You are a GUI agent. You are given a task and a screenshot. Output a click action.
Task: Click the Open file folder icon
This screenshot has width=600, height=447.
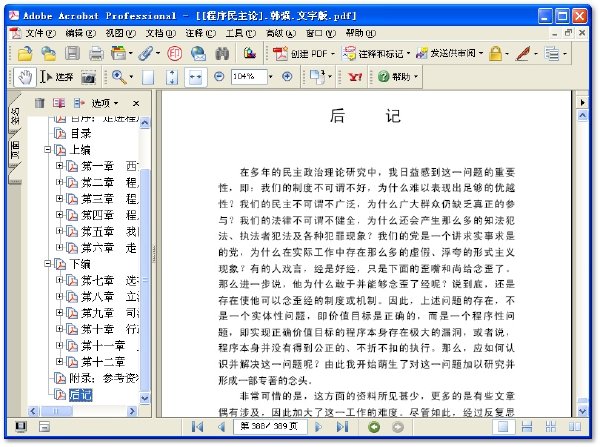tap(25, 54)
